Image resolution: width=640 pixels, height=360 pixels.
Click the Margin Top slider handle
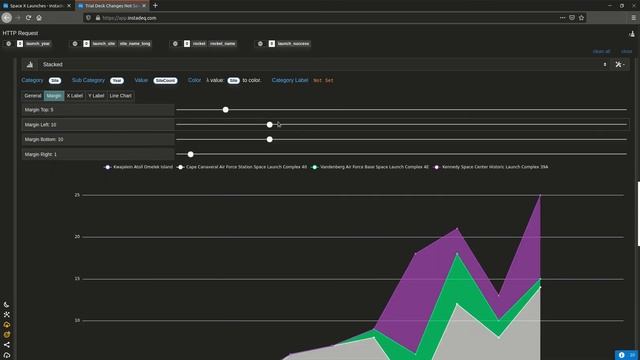pos(226,110)
